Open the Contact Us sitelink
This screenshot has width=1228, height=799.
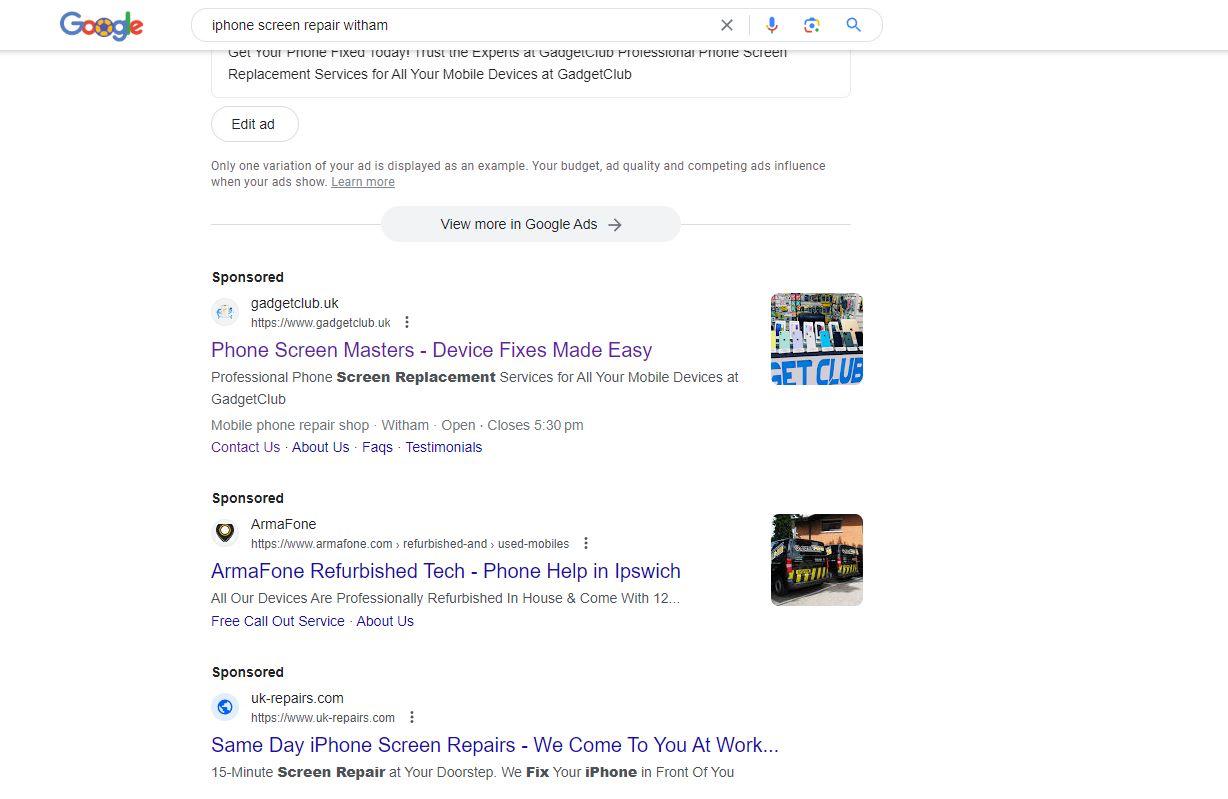point(246,447)
